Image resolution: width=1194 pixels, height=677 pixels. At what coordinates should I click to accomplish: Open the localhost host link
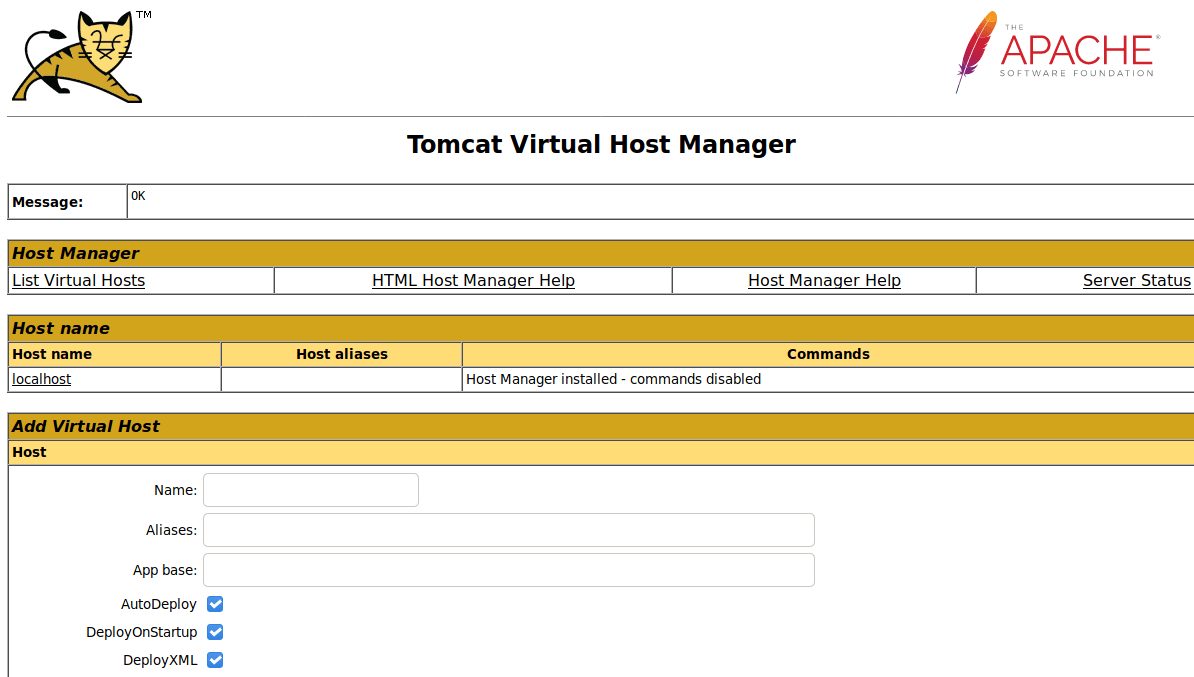pos(41,379)
